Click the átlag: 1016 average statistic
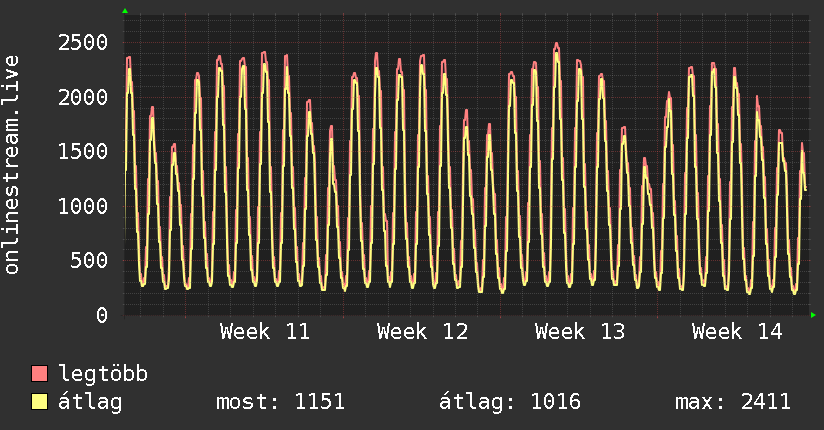Viewport: 824px width, 430px height. 510,402
